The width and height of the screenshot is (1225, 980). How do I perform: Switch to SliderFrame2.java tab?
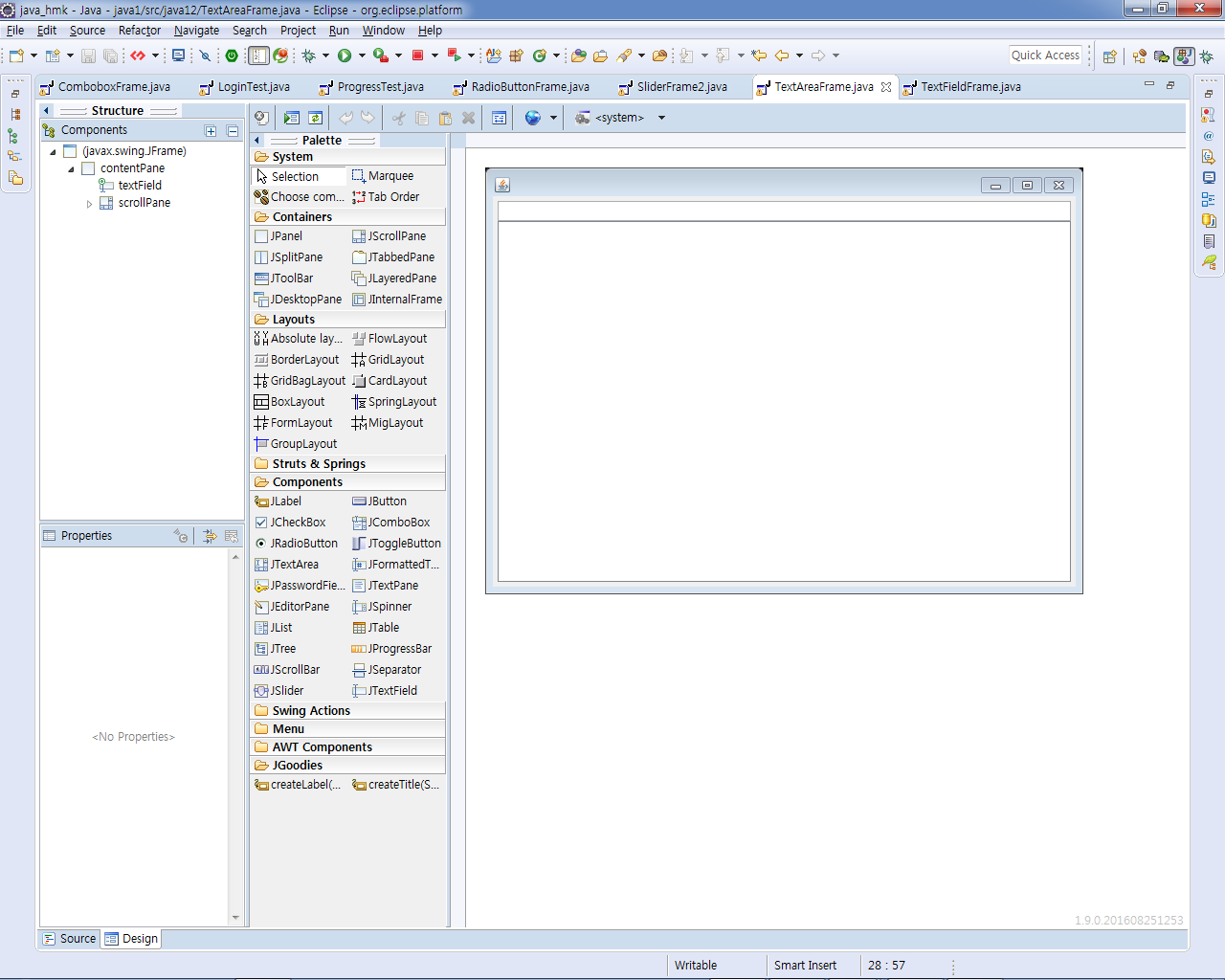pyautogui.click(x=673, y=87)
